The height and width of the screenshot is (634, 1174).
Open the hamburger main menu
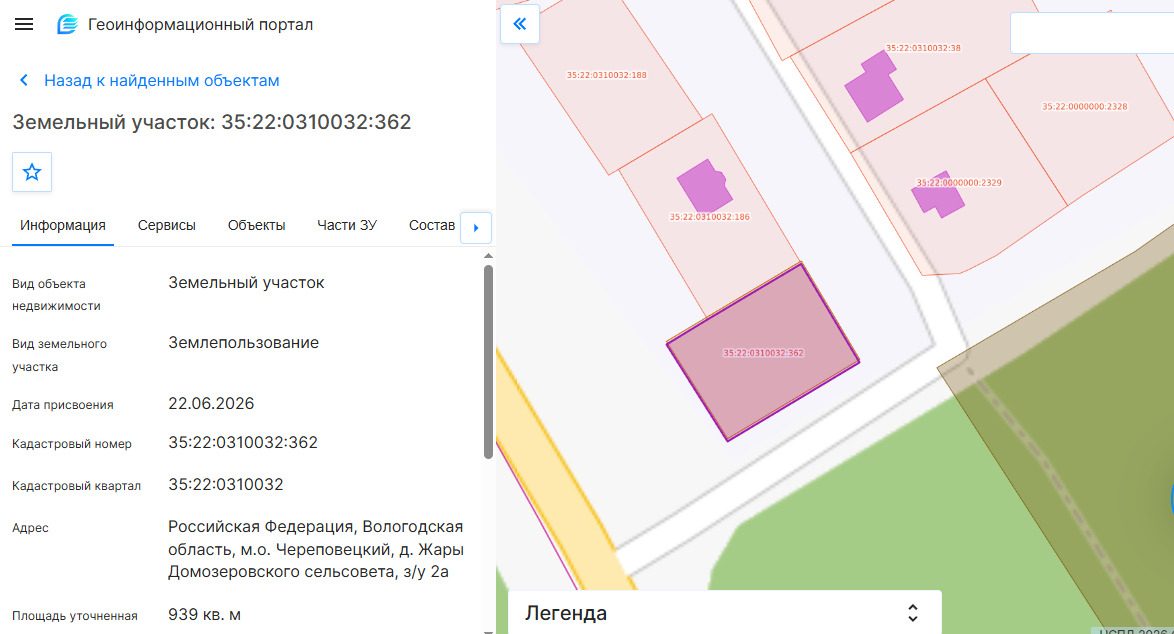pos(24,24)
